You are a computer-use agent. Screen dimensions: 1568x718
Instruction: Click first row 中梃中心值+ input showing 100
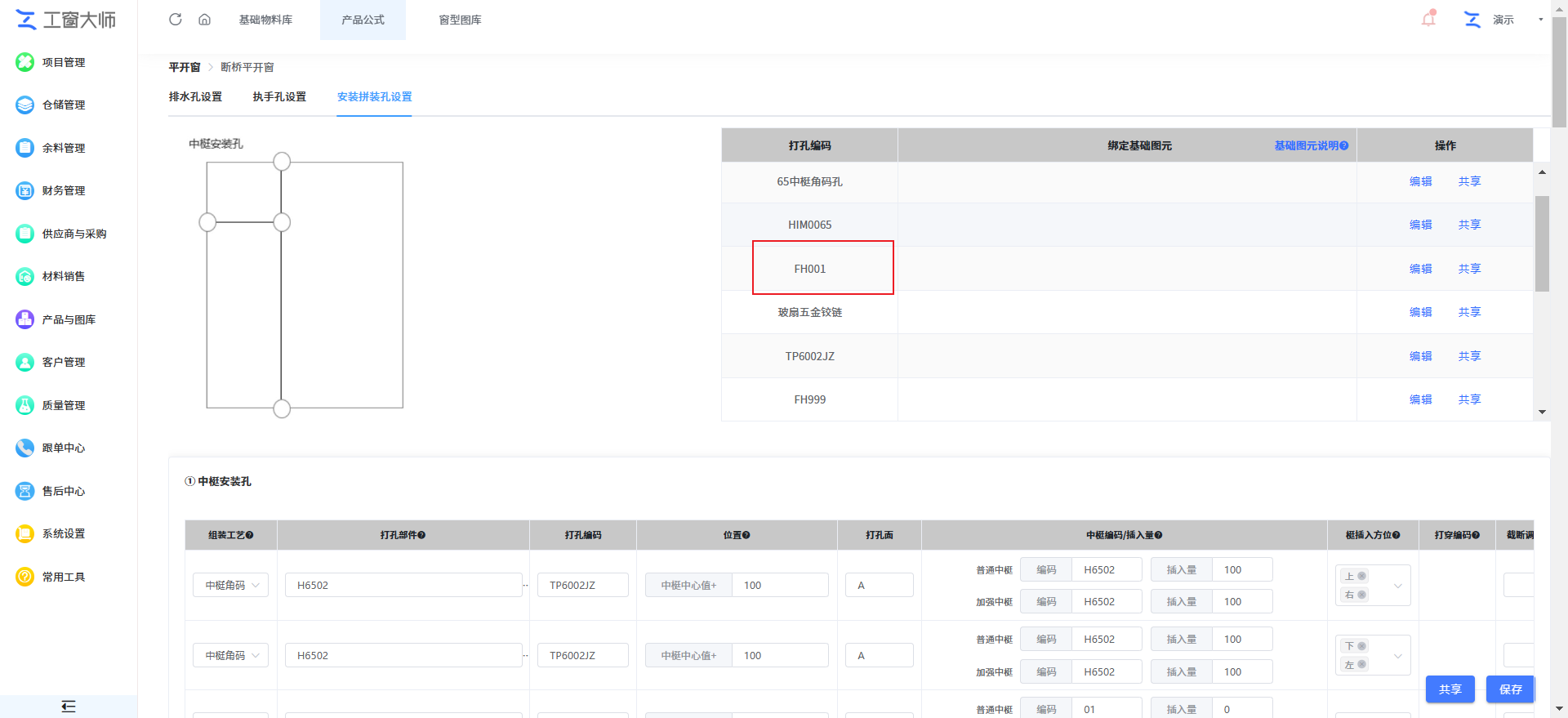[x=779, y=585]
